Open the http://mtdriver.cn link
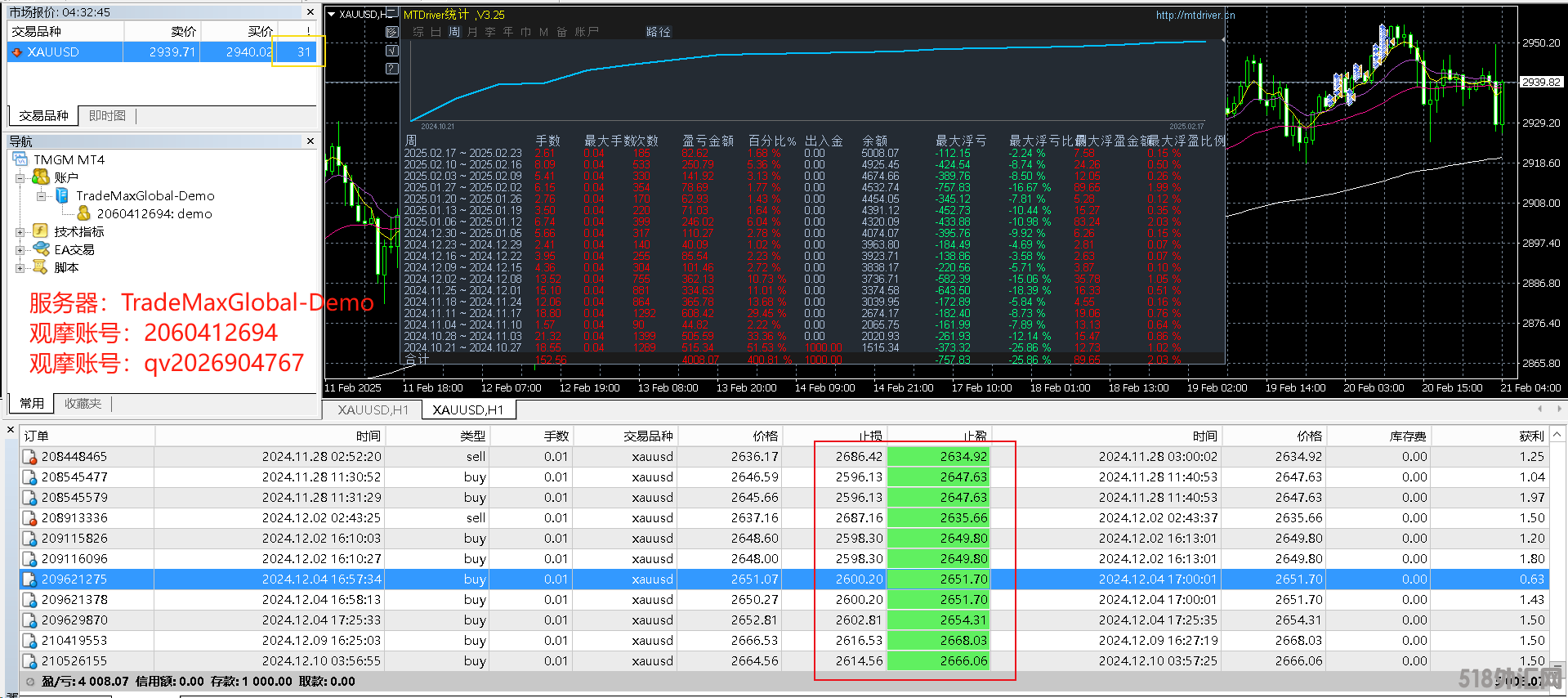This screenshot has width=1568, height=698. (1195, 15)
